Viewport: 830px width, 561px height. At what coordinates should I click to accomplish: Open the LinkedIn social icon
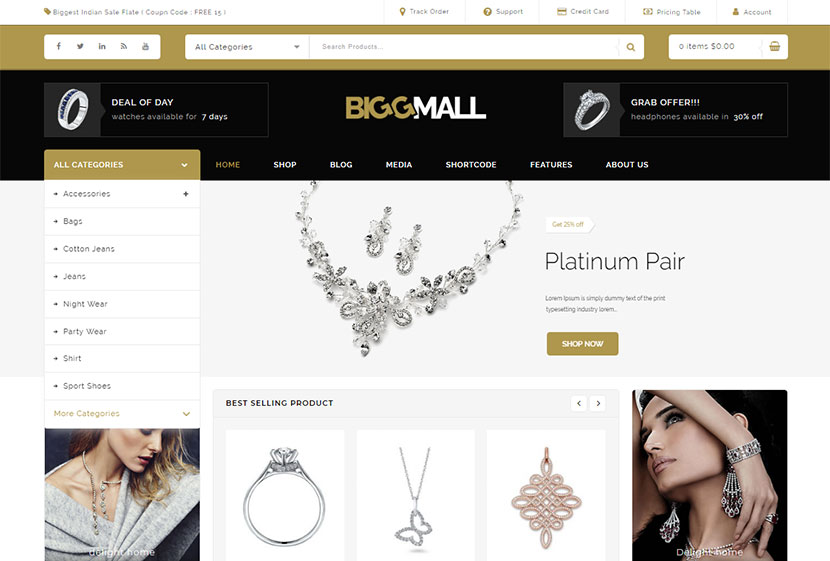click(102, 47)
